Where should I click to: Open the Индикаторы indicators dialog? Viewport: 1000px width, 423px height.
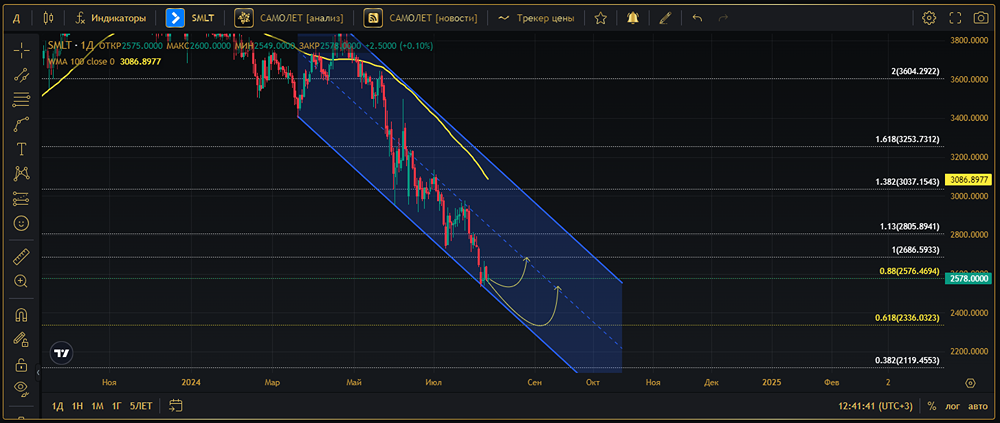click(x=110, y=18)
